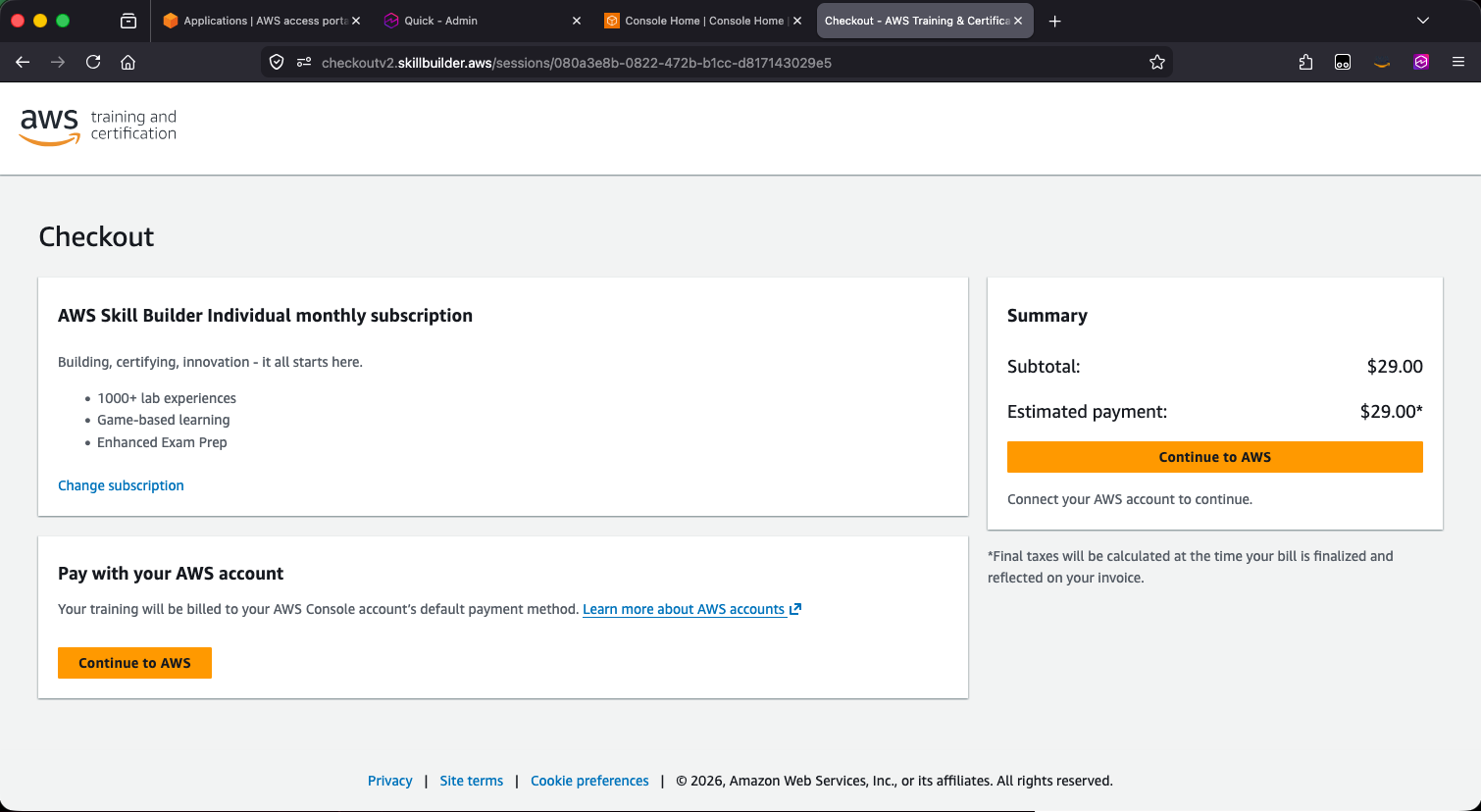
Task: Click the Skill Builder Individual monthly subscription title
Action: (x=265, y=315)
